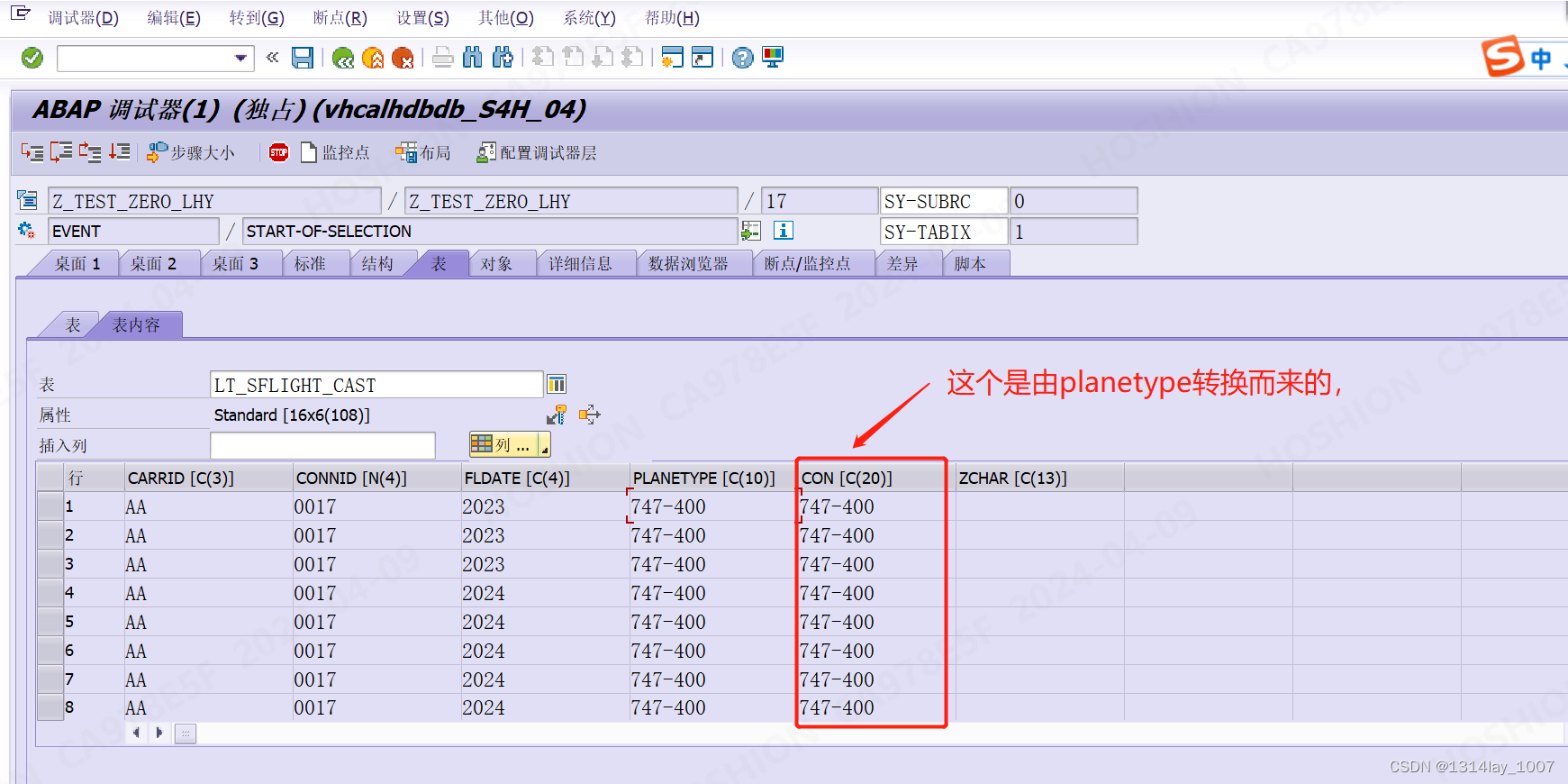Switch to the 脚本 tab
Screen dimensions: 1568x784
pos(970,263)
